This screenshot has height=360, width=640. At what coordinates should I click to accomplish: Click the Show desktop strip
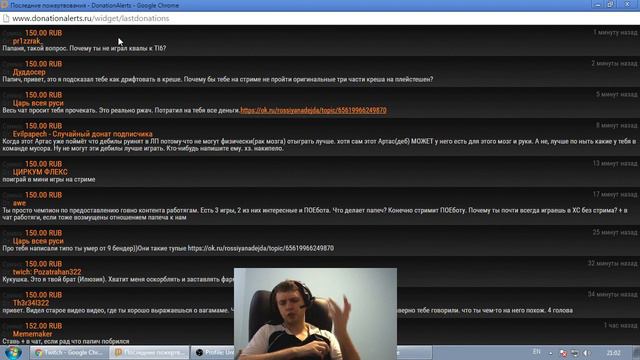coord(636,353)
